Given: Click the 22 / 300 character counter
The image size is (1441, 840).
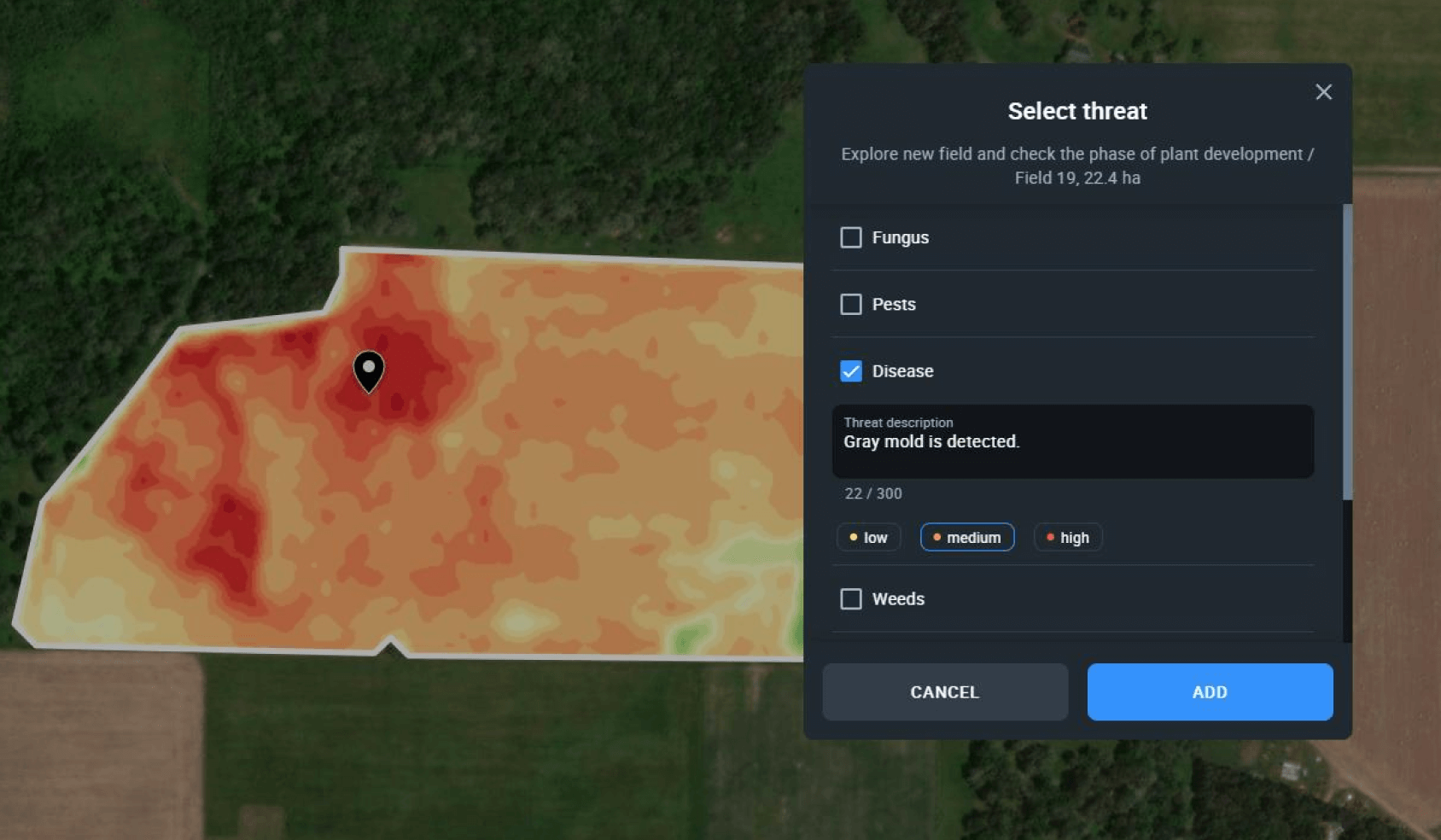Looking at the screenshot, I should click(x=873, y=493).
